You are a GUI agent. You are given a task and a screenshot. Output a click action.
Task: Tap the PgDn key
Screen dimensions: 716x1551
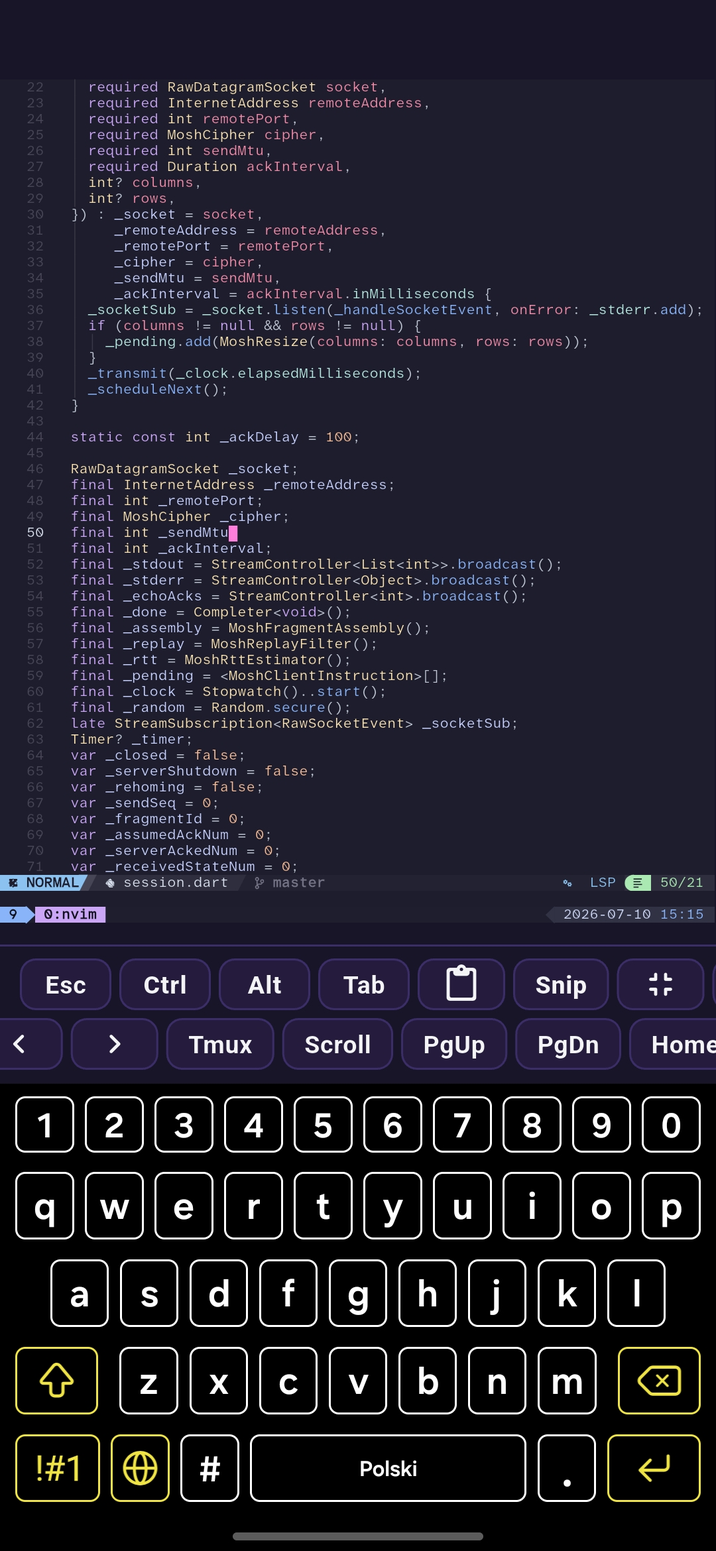click(568, 1044)
